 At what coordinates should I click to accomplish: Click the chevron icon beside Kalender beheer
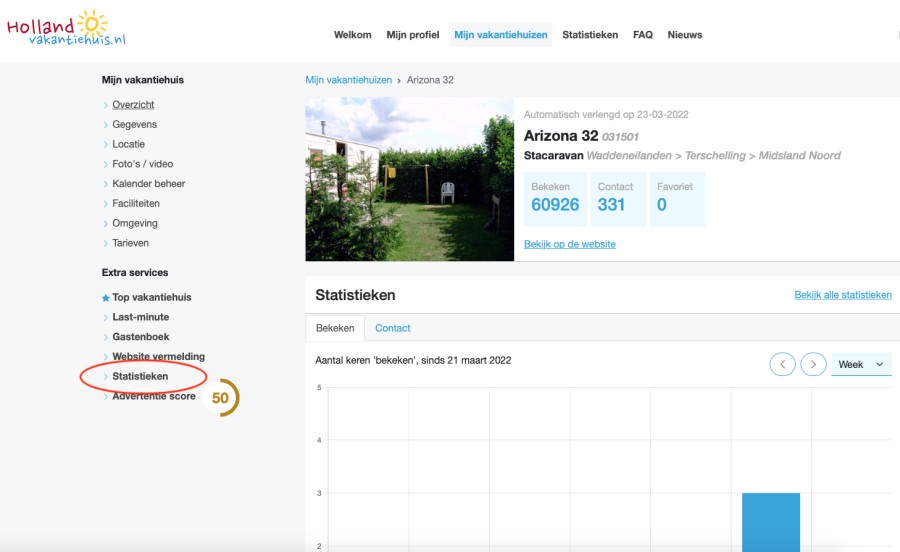click(x=106, y=184)
